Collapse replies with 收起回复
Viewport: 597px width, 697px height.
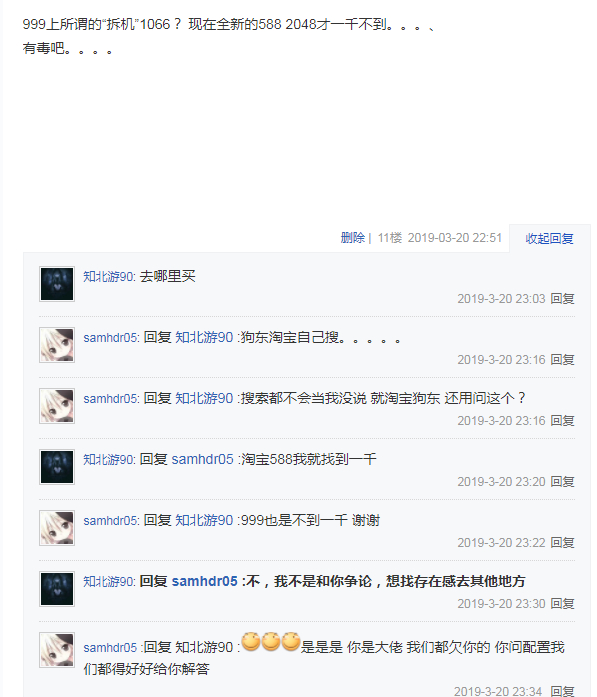(549, 239)
